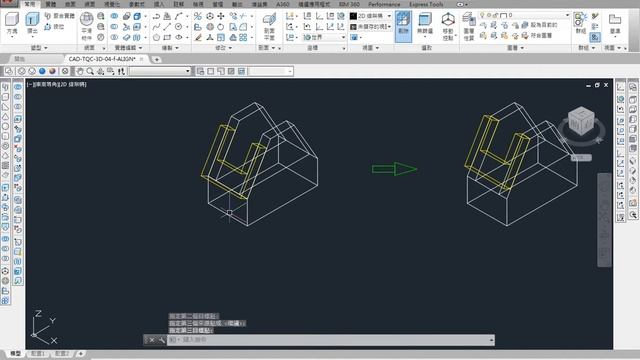This screenshot has height=360, width=640.
Task: Select the Cone tool in left toolbar
Action: (x=5, y=116)
